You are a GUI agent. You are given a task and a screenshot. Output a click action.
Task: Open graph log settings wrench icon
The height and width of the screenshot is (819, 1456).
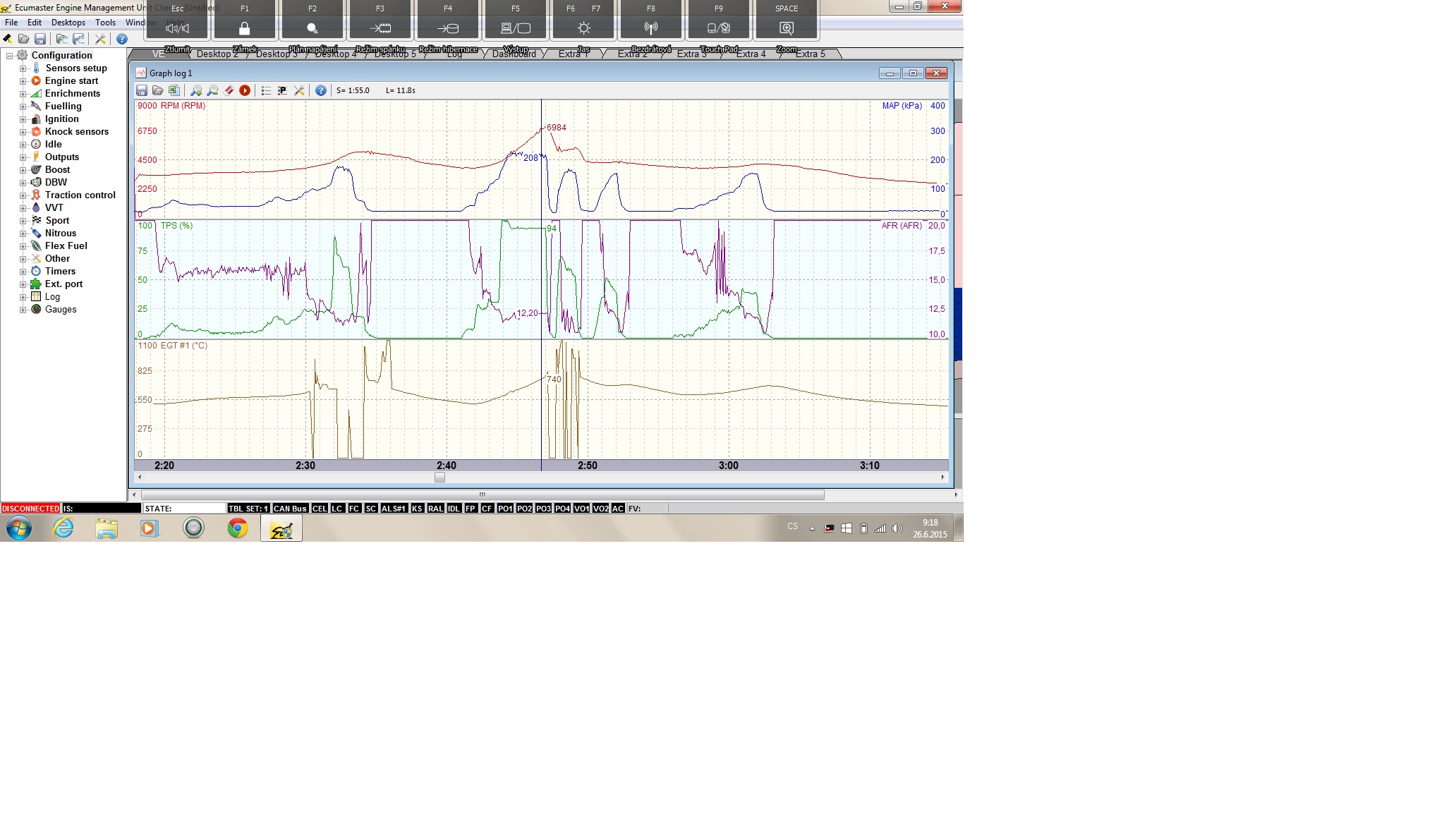[299, 91]
